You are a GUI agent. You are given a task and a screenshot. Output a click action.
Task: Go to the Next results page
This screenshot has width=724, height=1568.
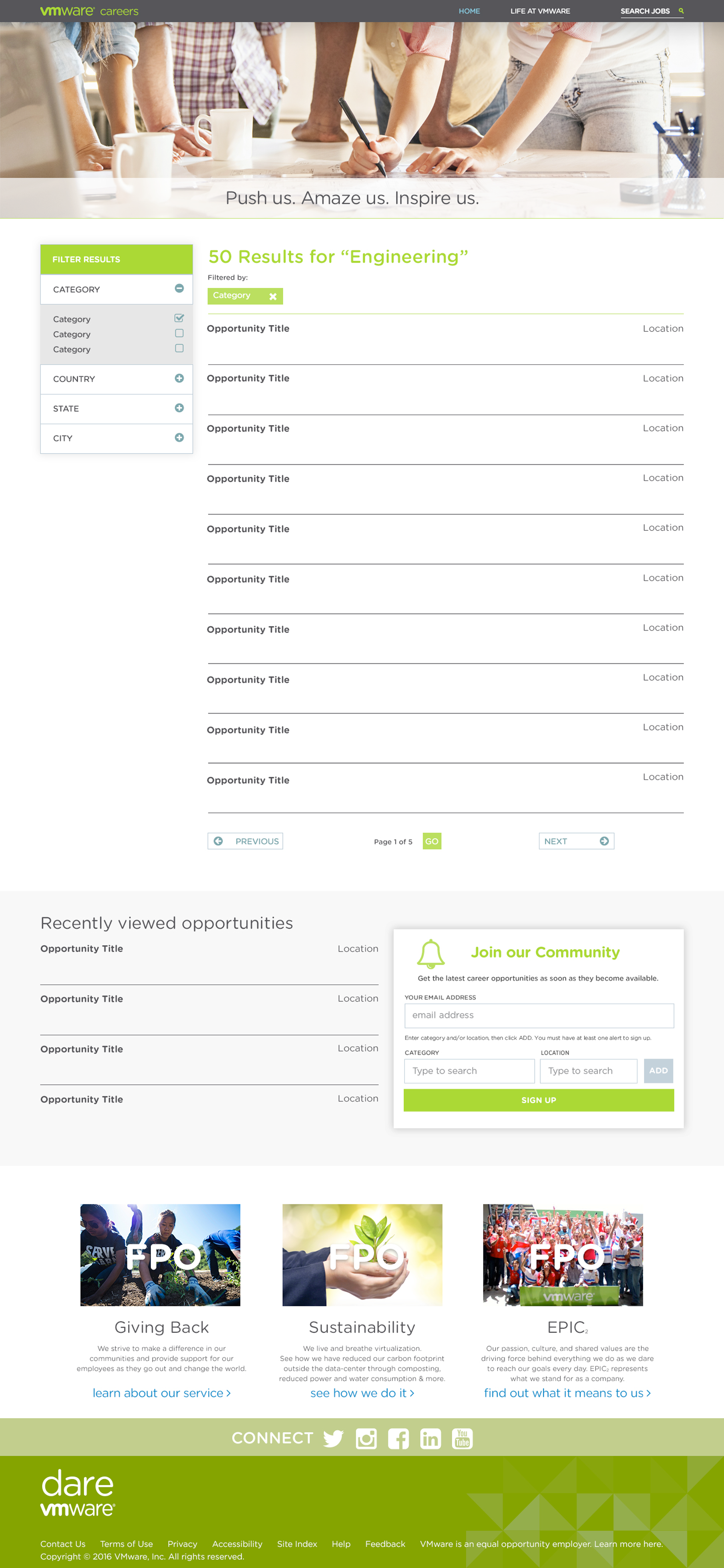[x=576, y=841]
